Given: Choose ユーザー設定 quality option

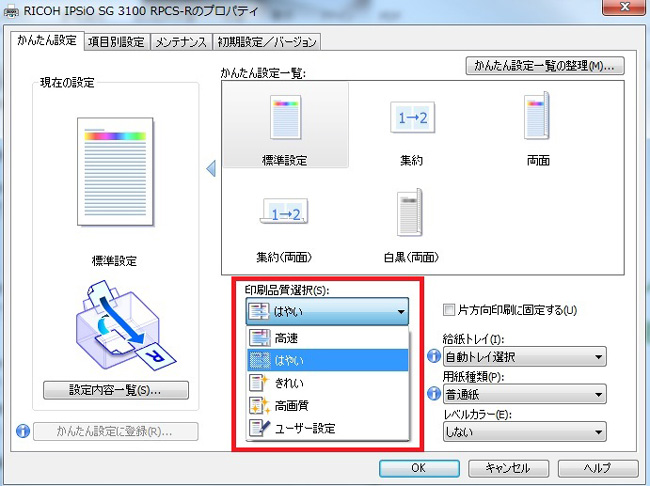Looking at the screenshot, I should (x=327, y=428).
